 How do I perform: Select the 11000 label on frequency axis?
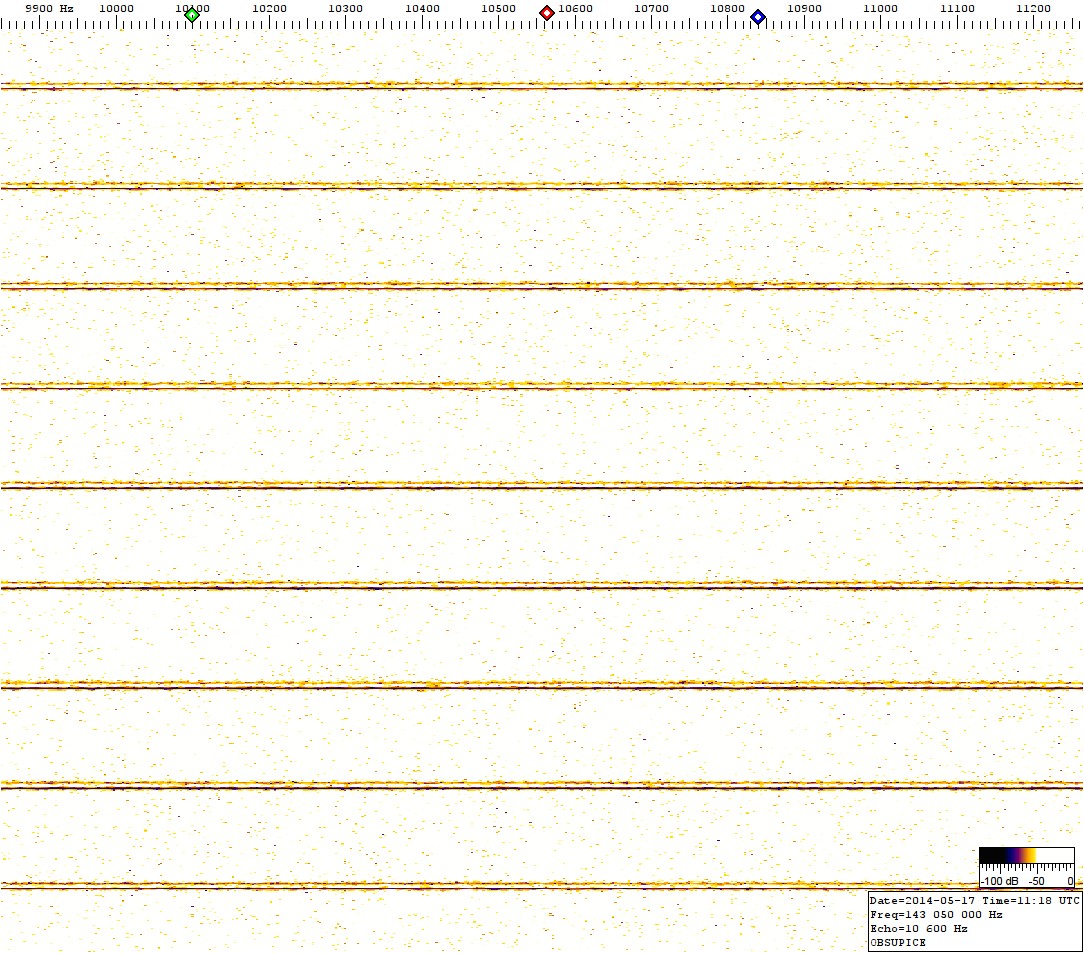[x=880, y=8]
